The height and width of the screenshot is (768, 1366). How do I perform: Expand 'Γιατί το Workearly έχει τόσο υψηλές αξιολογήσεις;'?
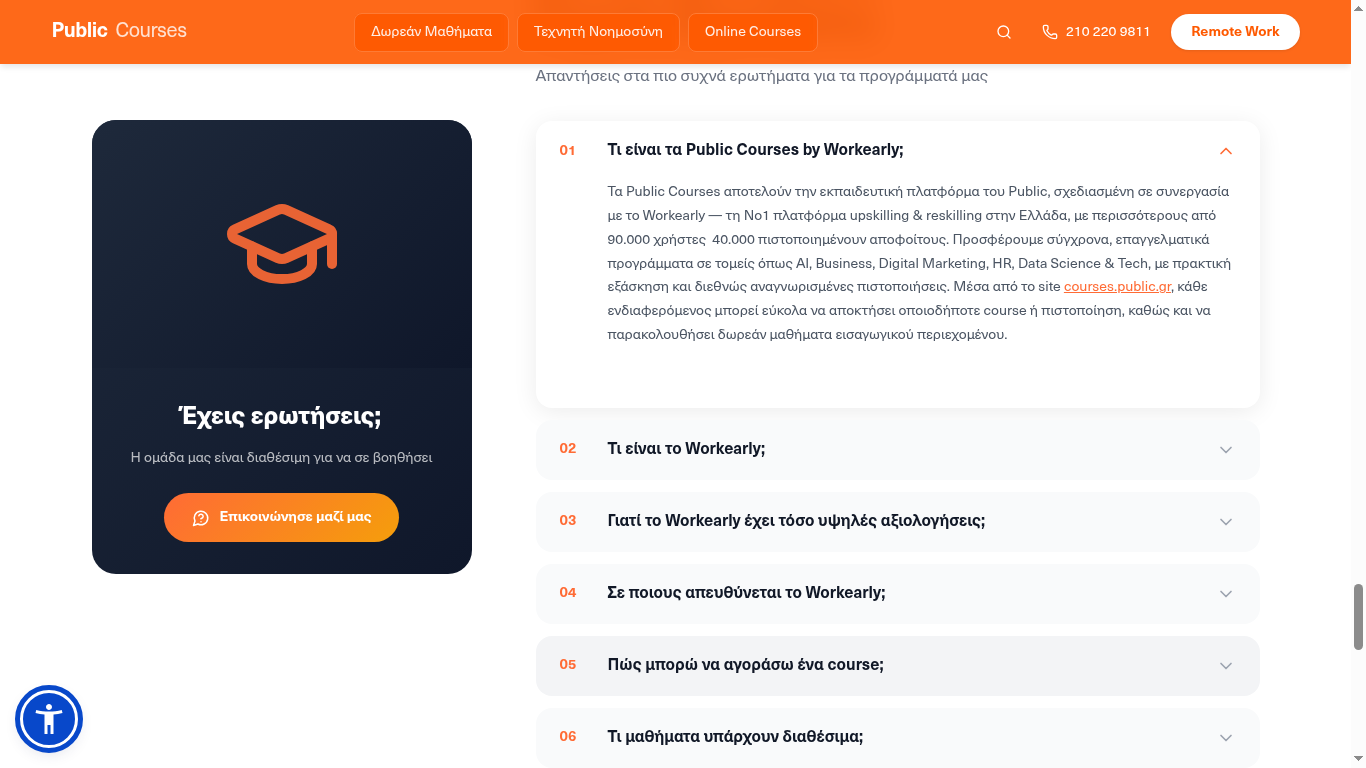pos(898,521)
